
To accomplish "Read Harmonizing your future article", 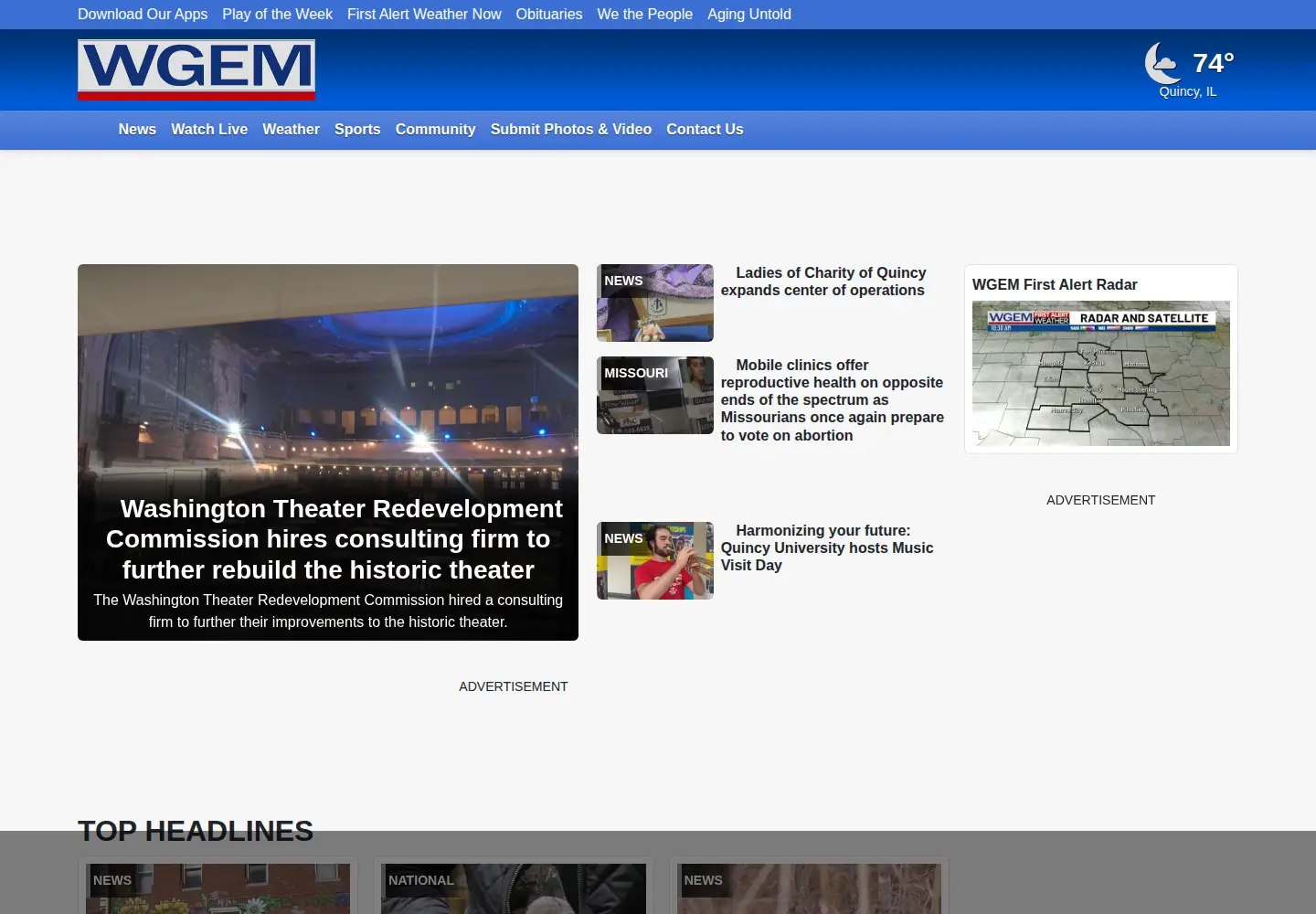I will click(827, 547).
